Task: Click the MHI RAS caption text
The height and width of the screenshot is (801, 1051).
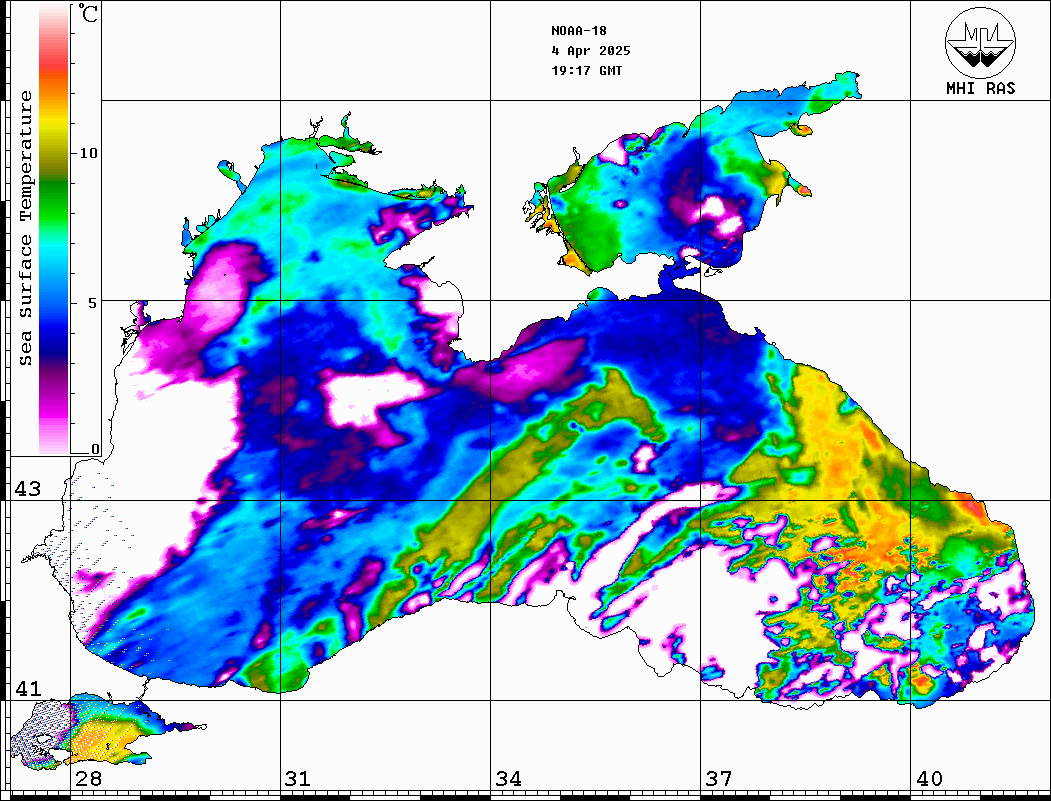Action: 980,88
